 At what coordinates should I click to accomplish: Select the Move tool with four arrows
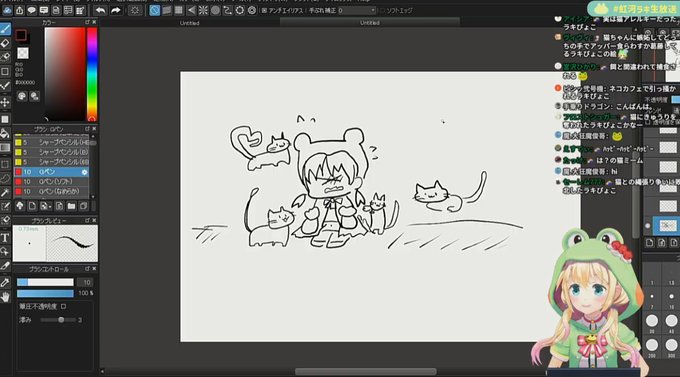pos(5,102)
